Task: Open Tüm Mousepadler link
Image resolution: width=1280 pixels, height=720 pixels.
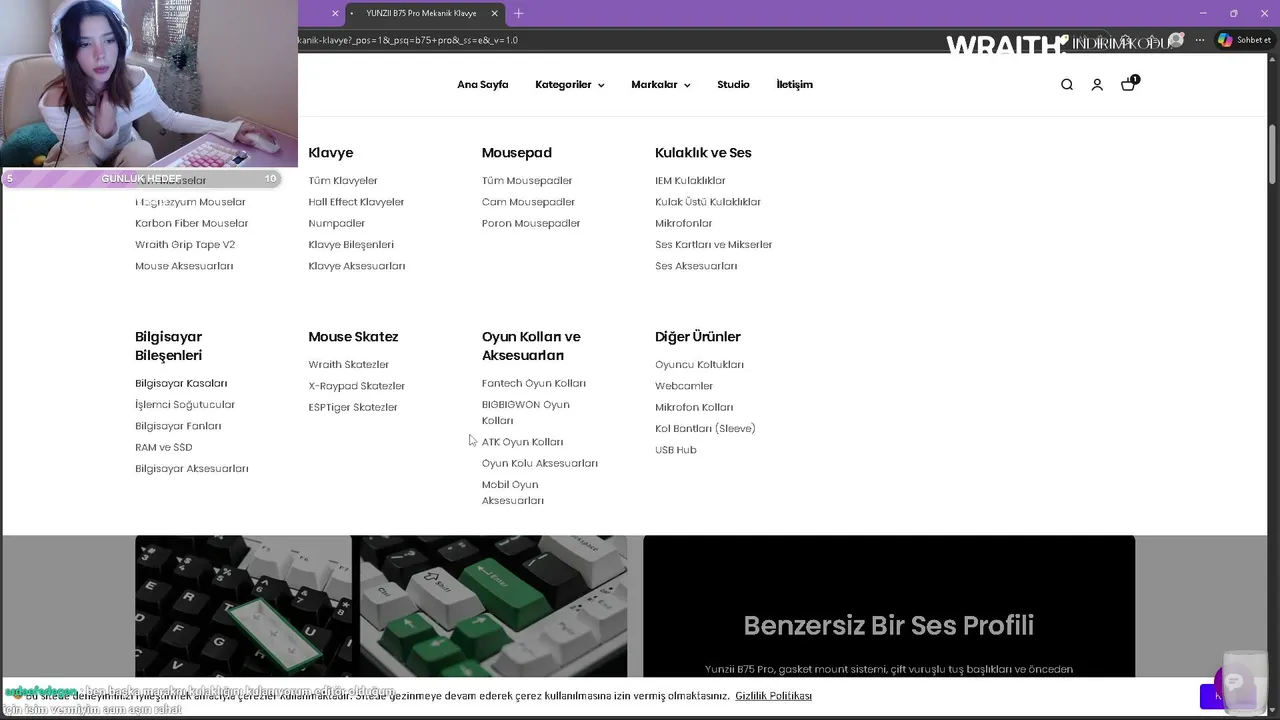Action: [x=527, y=181]
